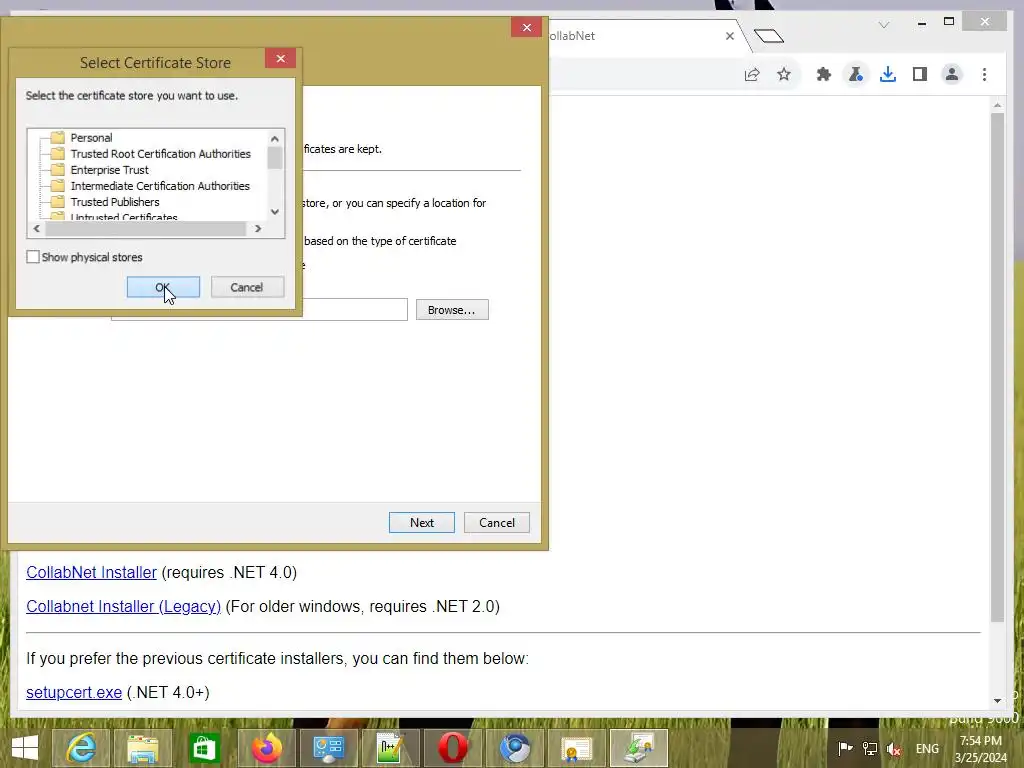Viewport: 1024px width, 768px height.
Task: Open the Control Panel taskbar icon
Action: [328, 748]
